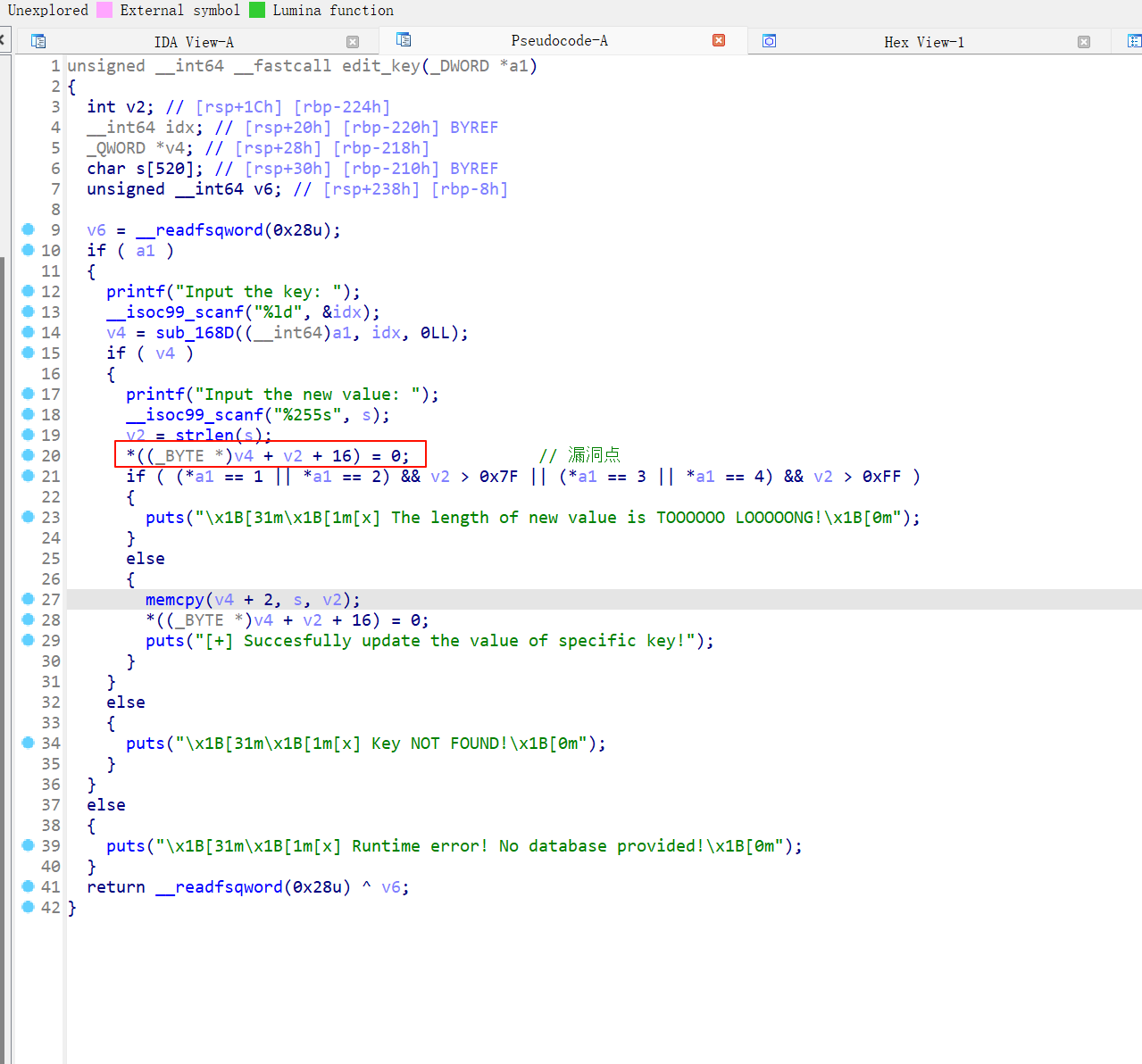Viewport: 1142px width, 1064px height.
Task: Click __isoc99_scanf with "%ld" format
Action: click(175, 312)
